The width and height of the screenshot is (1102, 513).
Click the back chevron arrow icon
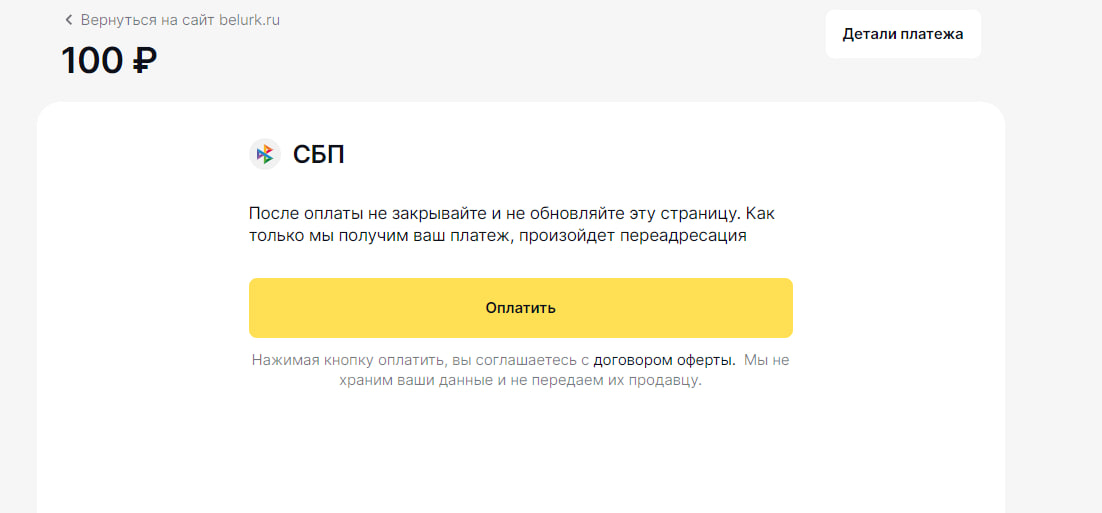pyautogui.click(x=69, y=20)
